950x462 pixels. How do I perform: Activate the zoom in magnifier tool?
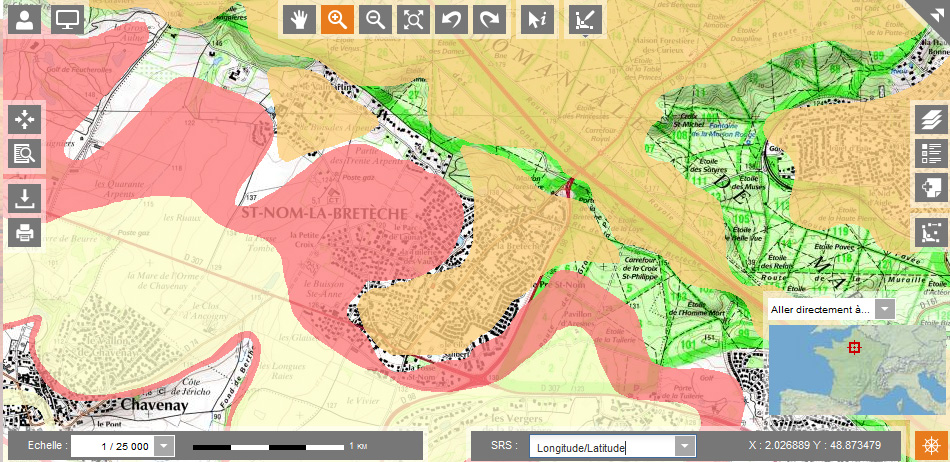click(x=337, y=19)
